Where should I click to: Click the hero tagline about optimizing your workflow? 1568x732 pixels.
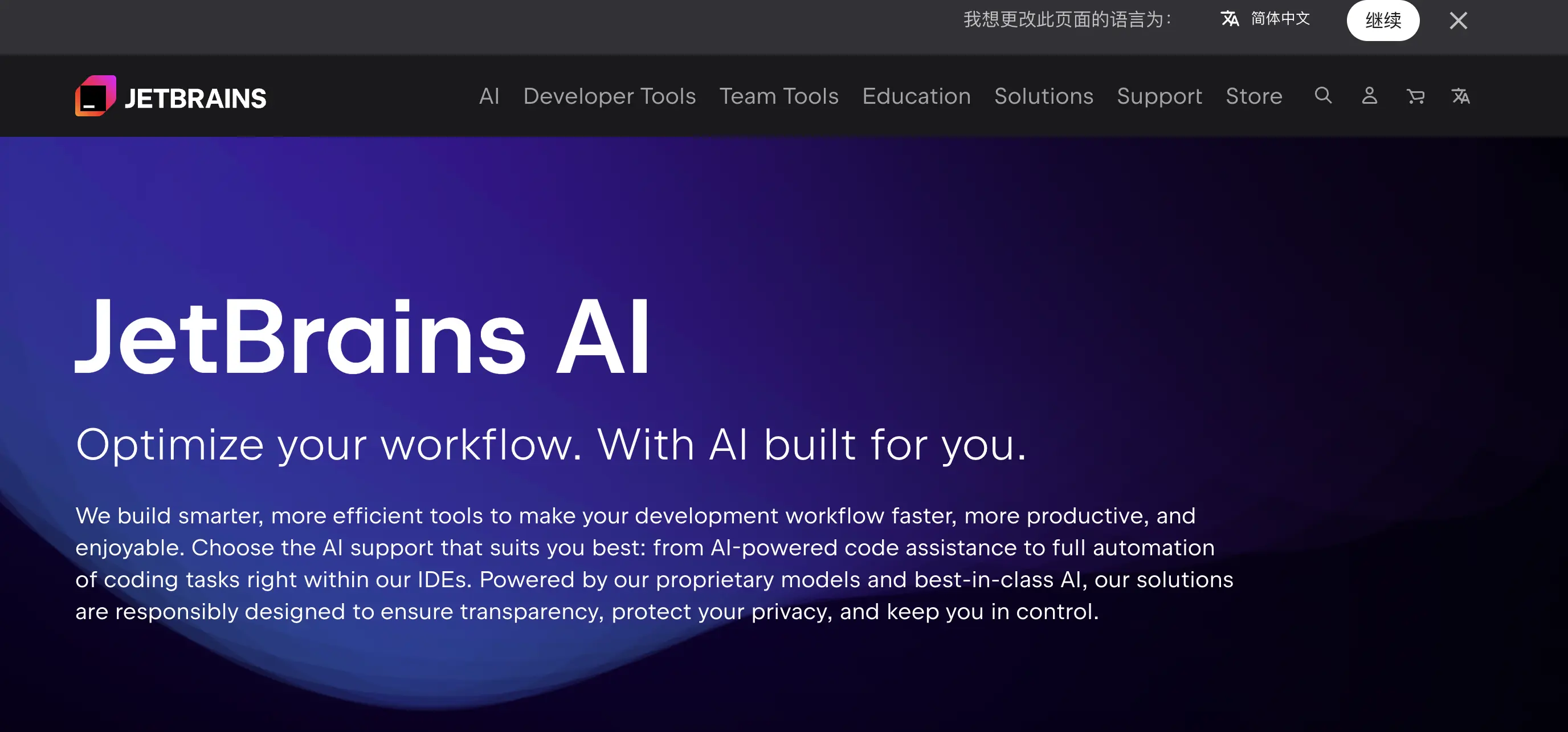click(550, 445)
